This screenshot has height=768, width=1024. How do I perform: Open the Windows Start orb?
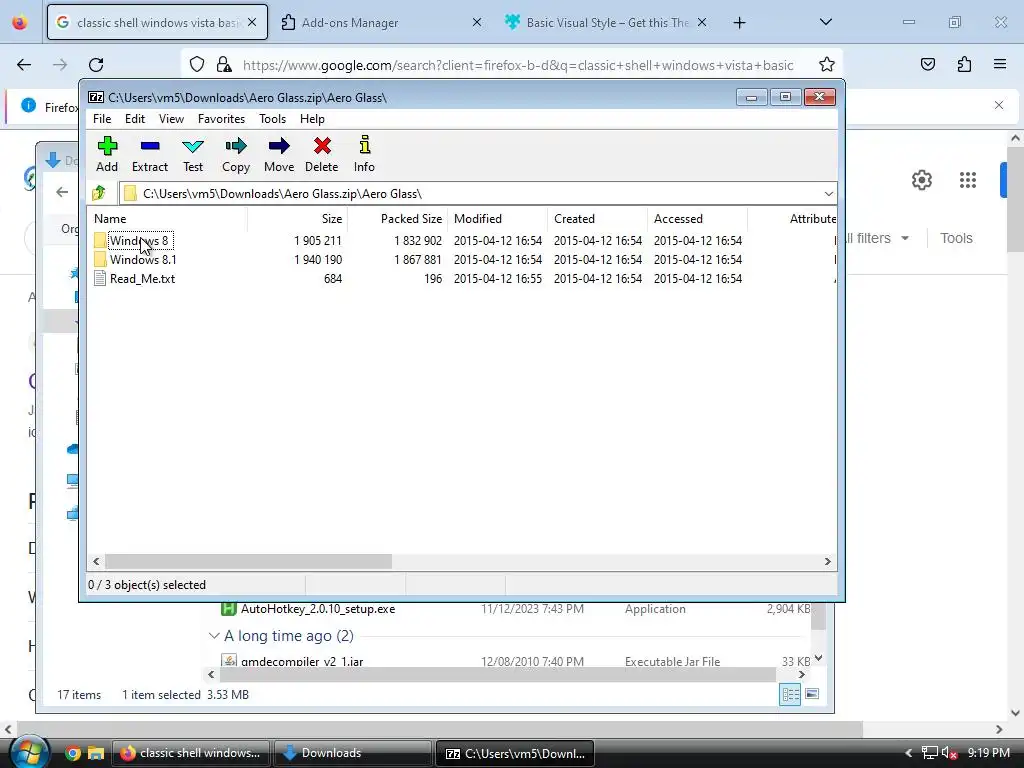click(x=27, y=752)
